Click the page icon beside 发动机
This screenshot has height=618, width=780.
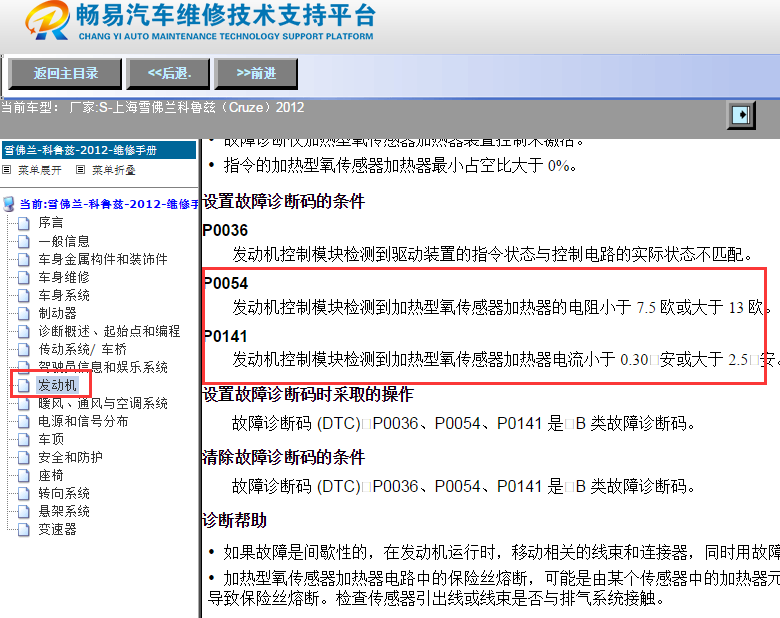(x=23, y=385)
